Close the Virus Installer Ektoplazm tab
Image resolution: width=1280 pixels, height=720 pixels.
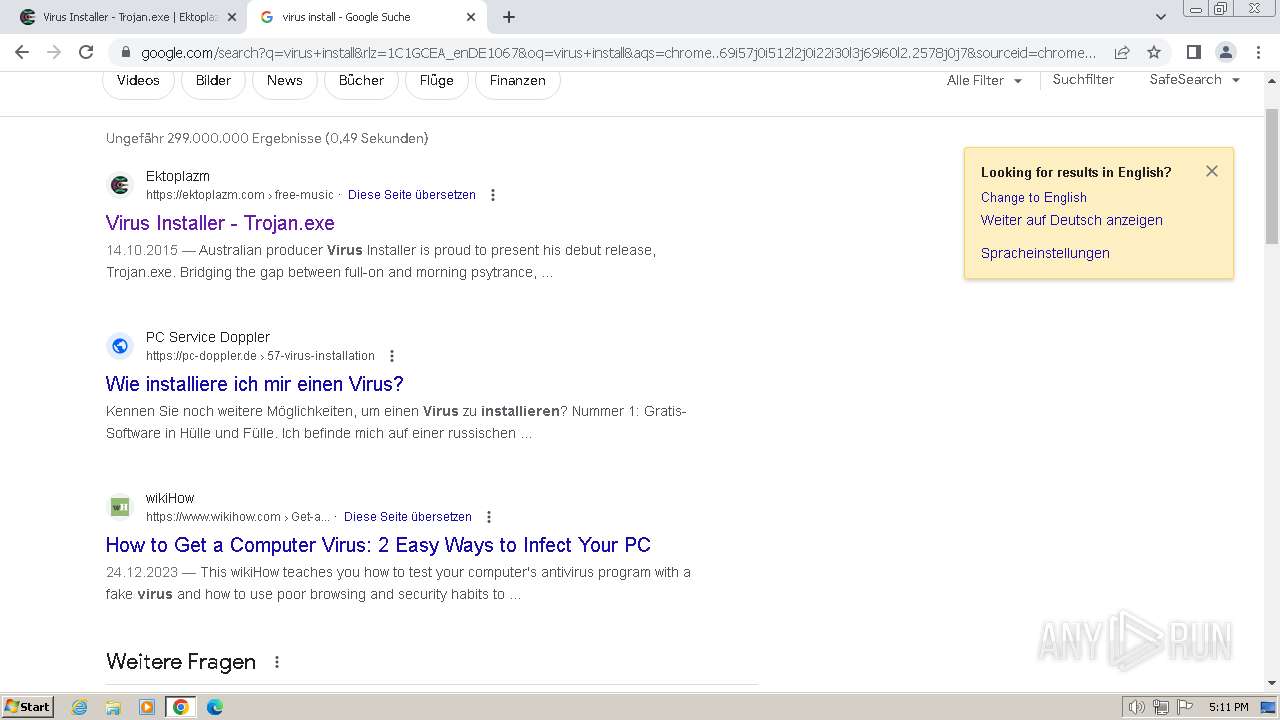point(232,17)
